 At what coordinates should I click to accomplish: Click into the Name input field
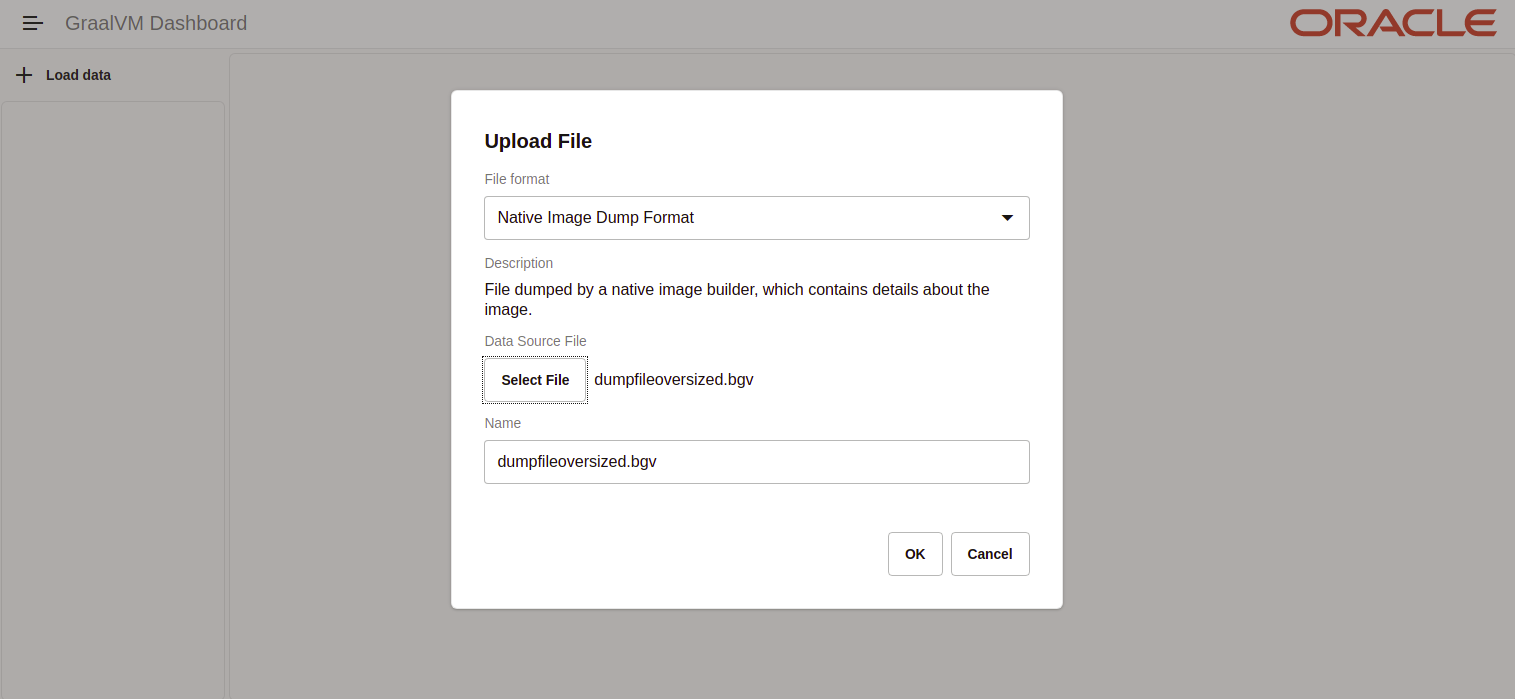tap(756, 462)
